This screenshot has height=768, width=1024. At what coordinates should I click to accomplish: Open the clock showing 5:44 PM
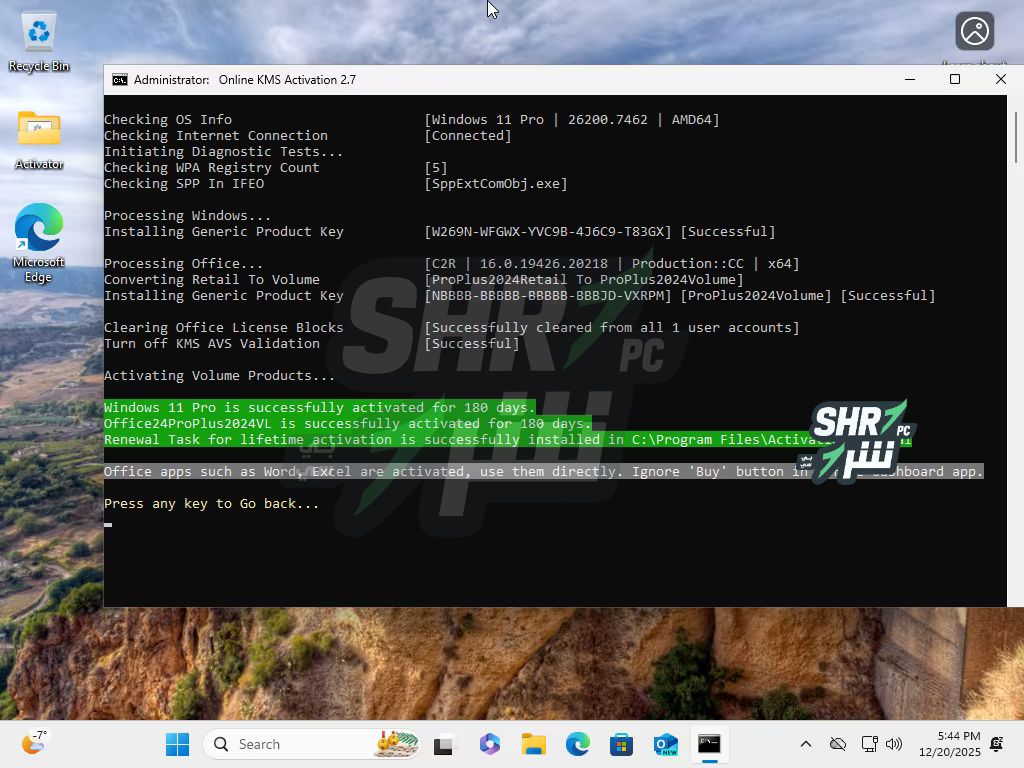950,744
